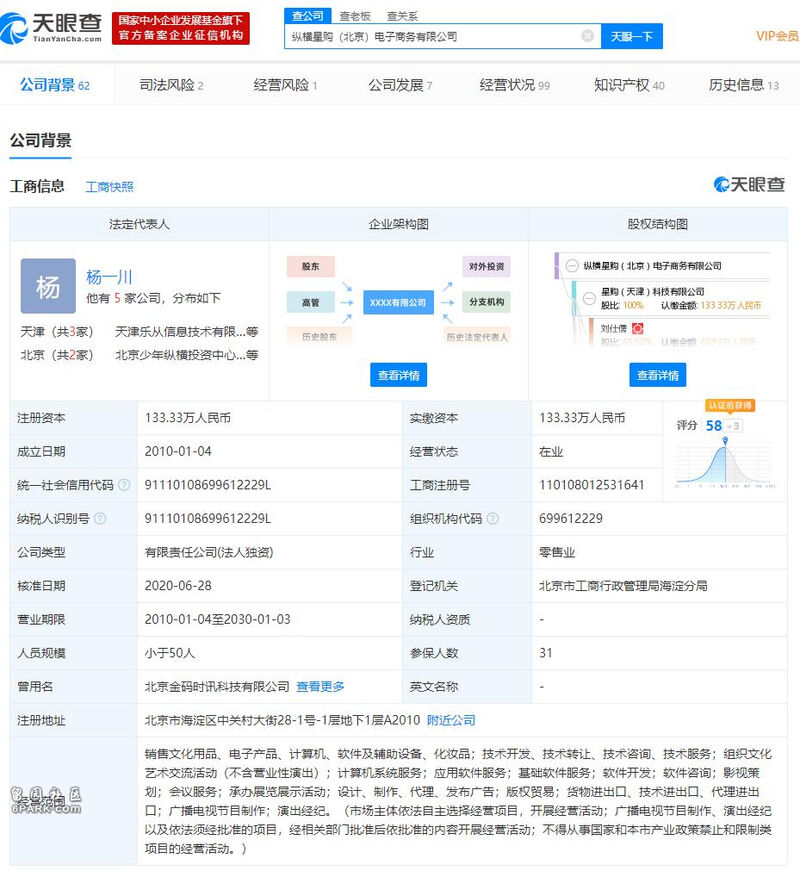This screenshot has height=871, width=800.
Task: Select the approval date 2020-06-28
Action: 178,585
